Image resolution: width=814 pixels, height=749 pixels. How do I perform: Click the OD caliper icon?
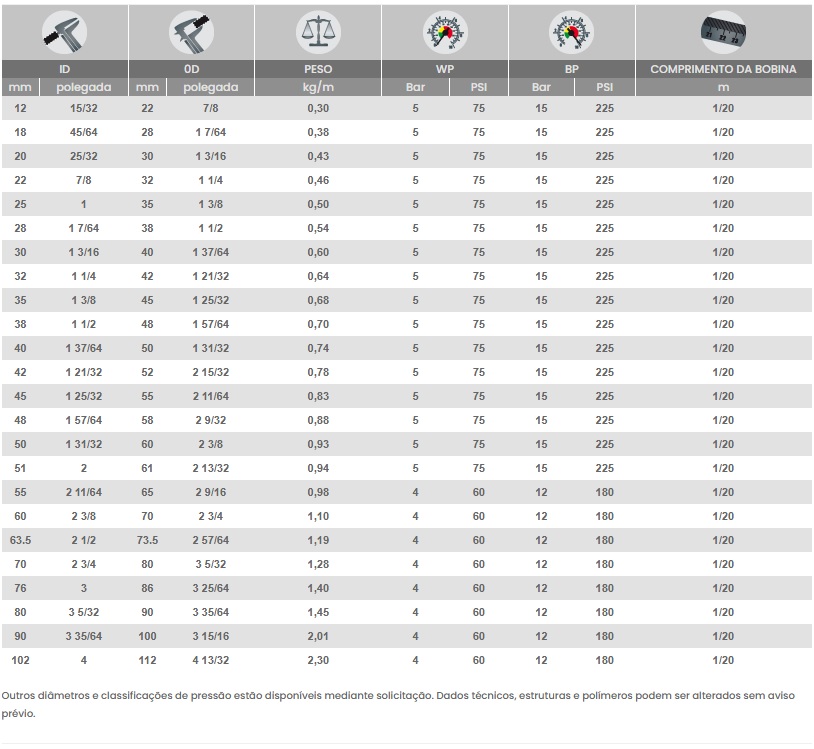tap(191, 32)
